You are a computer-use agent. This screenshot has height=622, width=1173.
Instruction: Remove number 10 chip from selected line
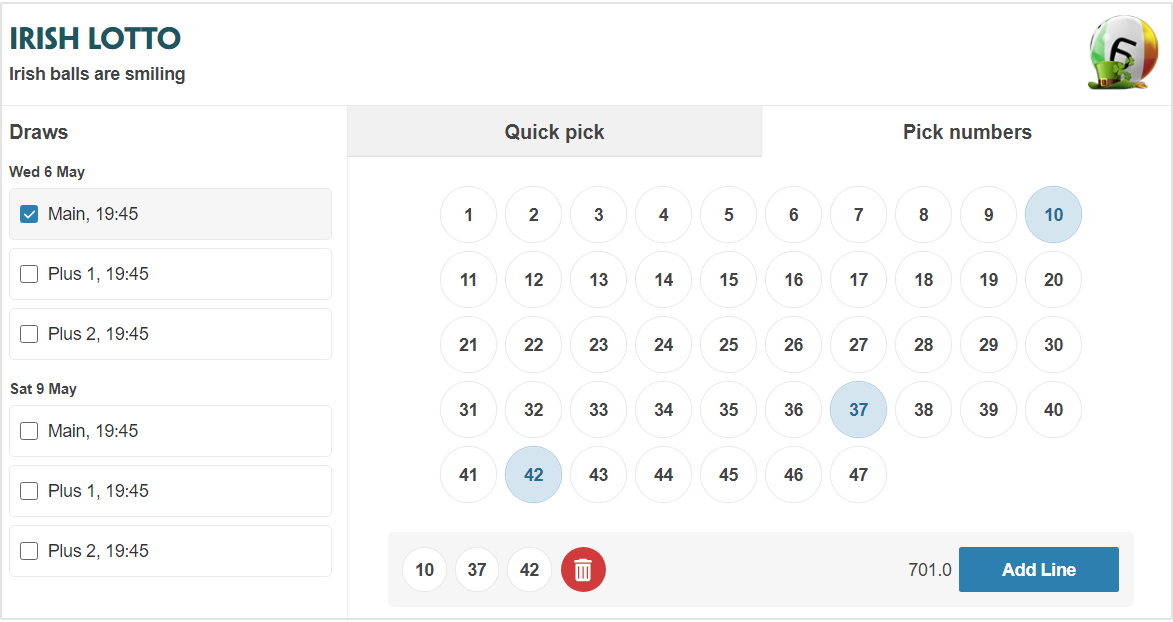pos(424,569)
